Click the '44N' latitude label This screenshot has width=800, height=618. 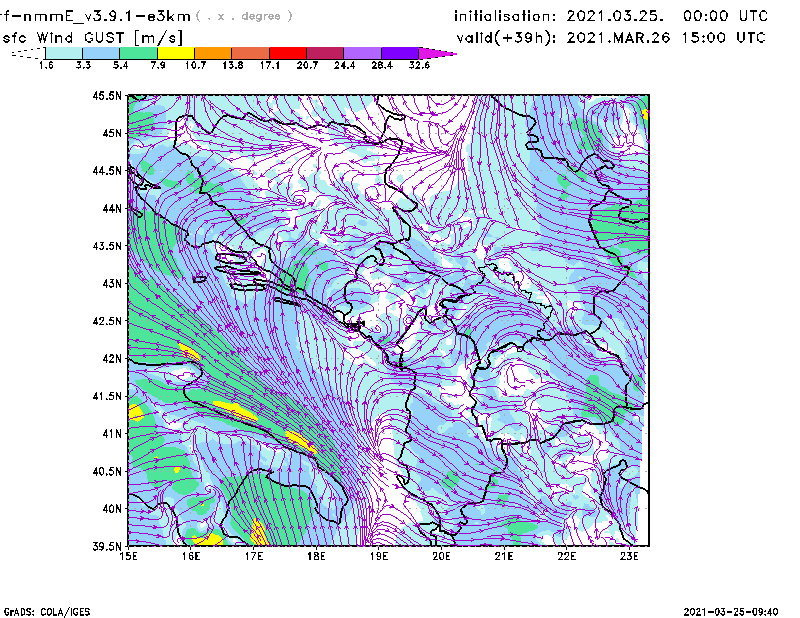pos(112,208)
